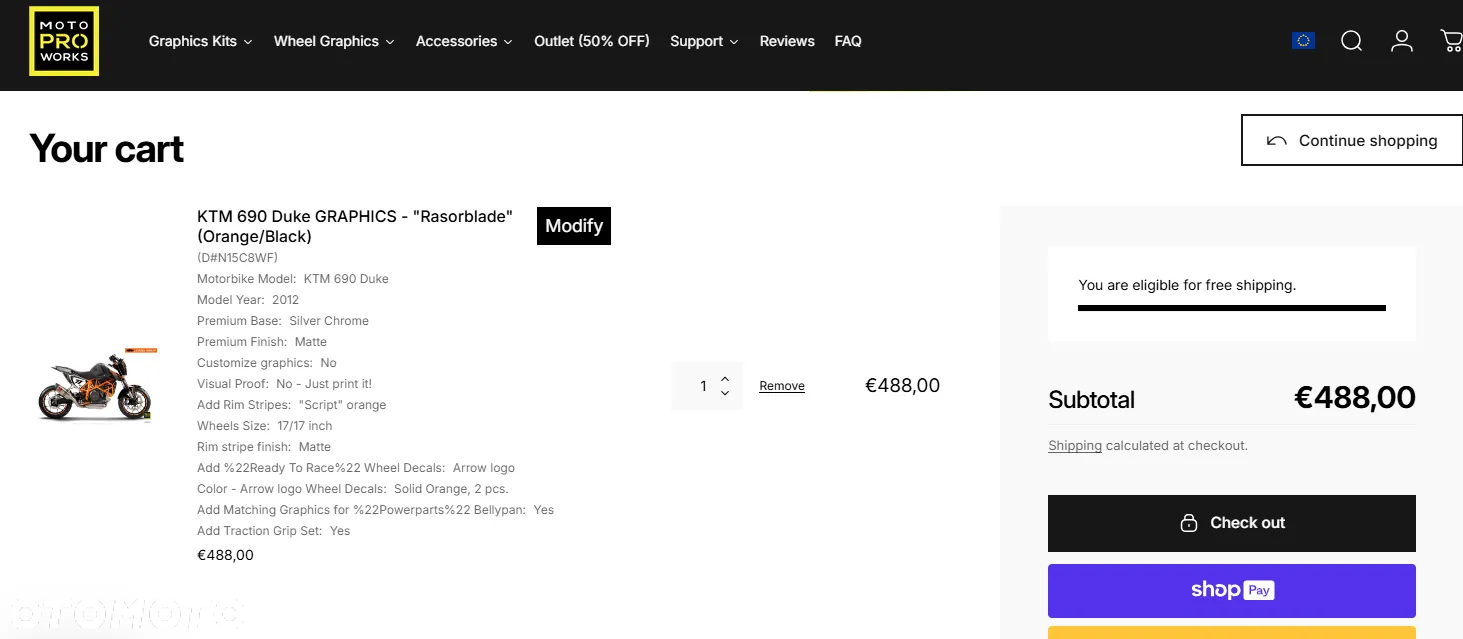Viewport: 1463px width, 639px height.
Task: Click Modify for the KTM 690 Duke graphics
Action: [x=574, y=226]
